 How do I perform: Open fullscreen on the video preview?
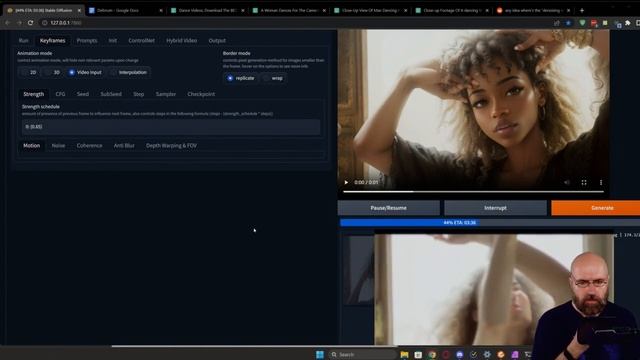(584, 182)
